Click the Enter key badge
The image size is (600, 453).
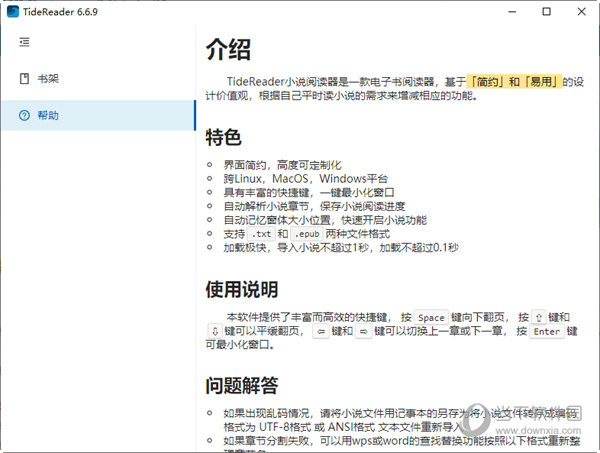click(546, 332)
